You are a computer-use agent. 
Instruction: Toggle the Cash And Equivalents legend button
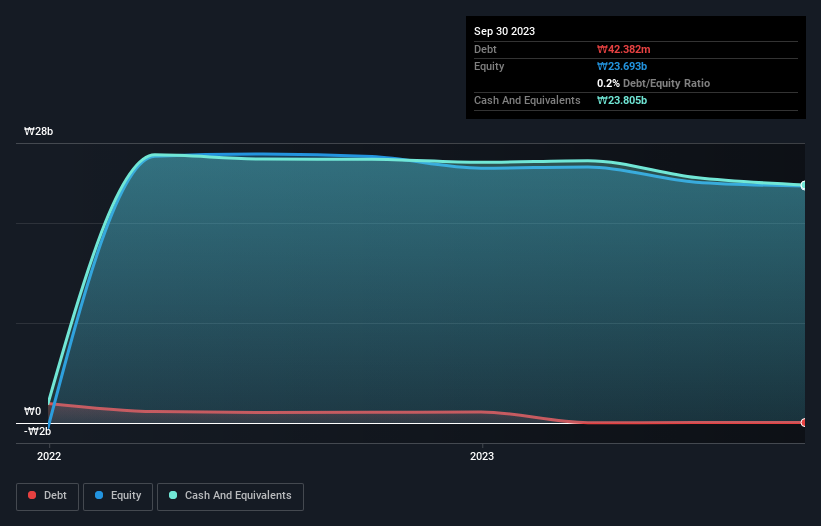tap(230, 496)
